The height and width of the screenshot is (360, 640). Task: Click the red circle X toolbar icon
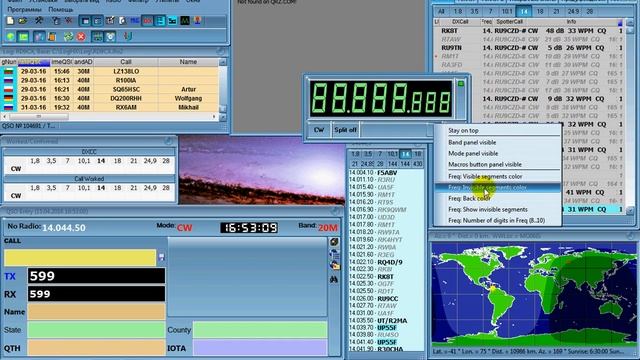[81, 37]
